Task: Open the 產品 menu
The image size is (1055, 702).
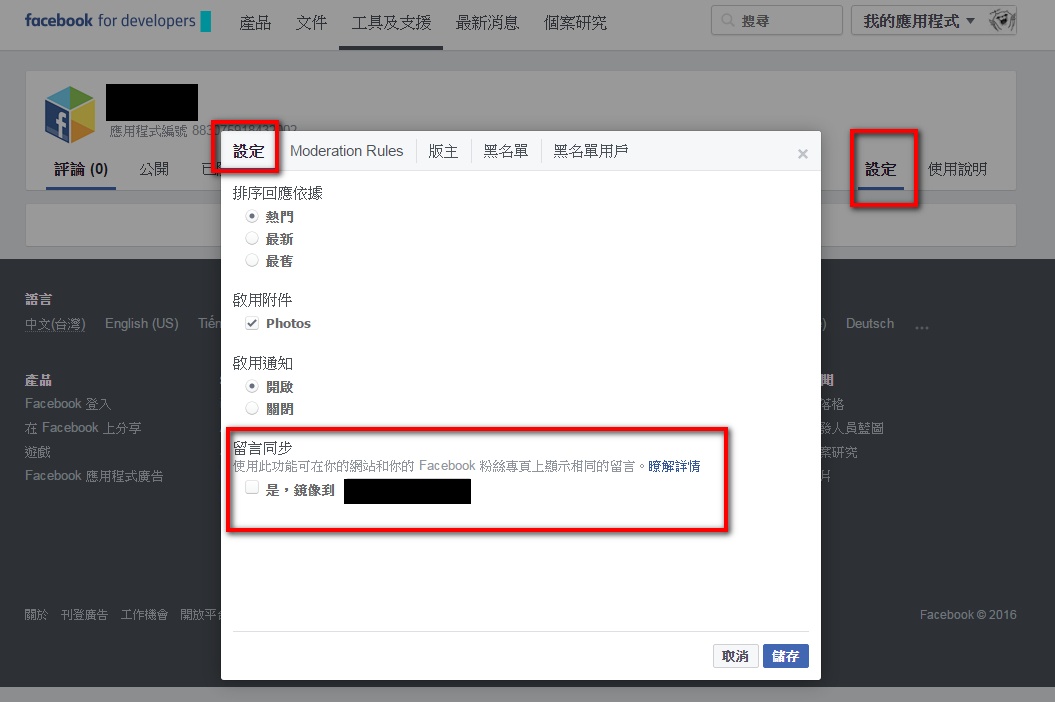Action: (255, 23)
